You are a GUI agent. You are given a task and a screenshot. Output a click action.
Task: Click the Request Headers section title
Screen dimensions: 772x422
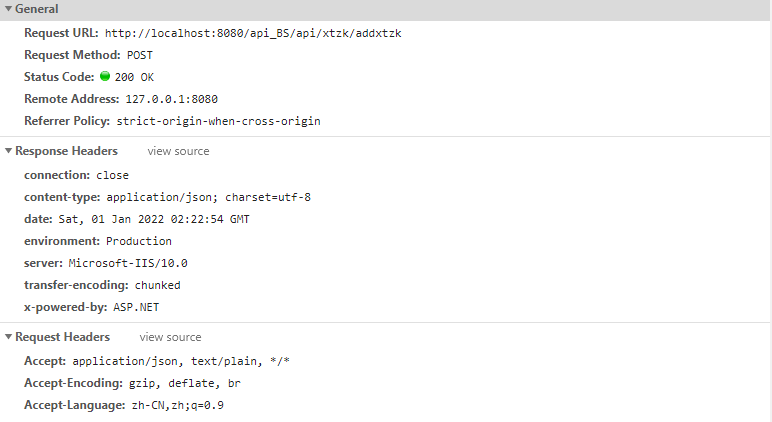[x=63, y=337]
